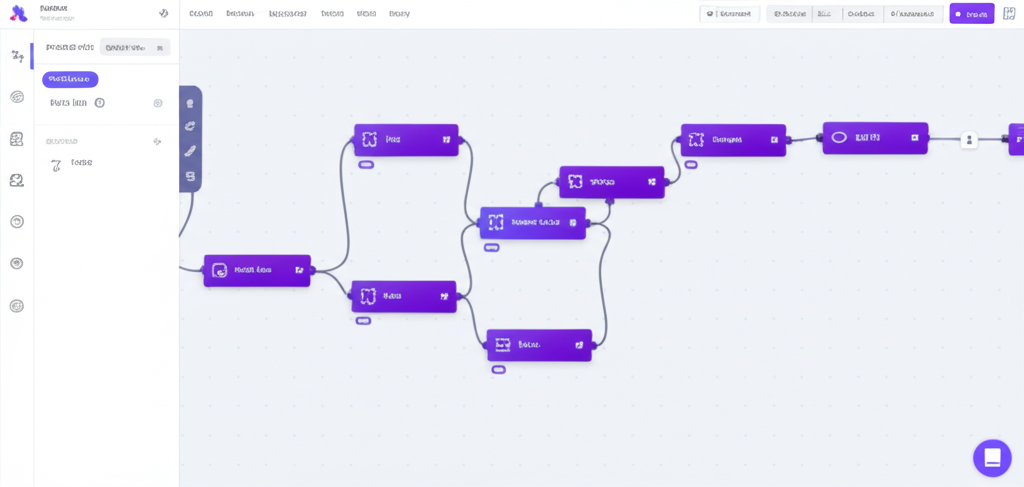Click the info icon beside the left panel item
1024x487 pixels.
pyautogui.click(x=100, y=103)
